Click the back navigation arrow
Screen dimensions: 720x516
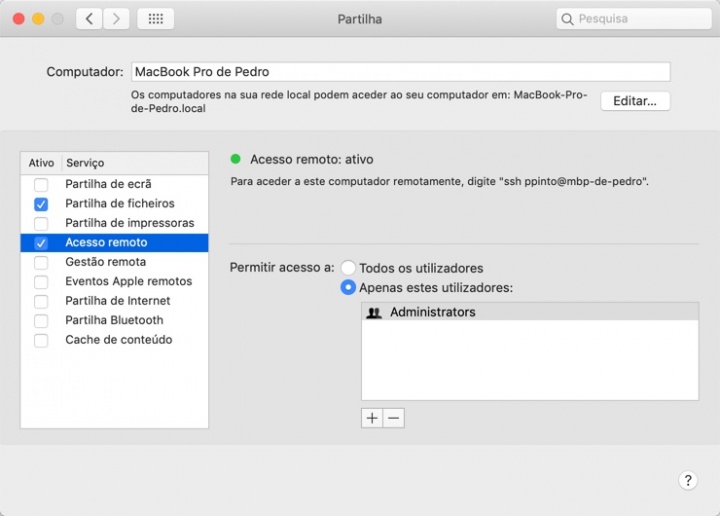click(x=90, y=19)
